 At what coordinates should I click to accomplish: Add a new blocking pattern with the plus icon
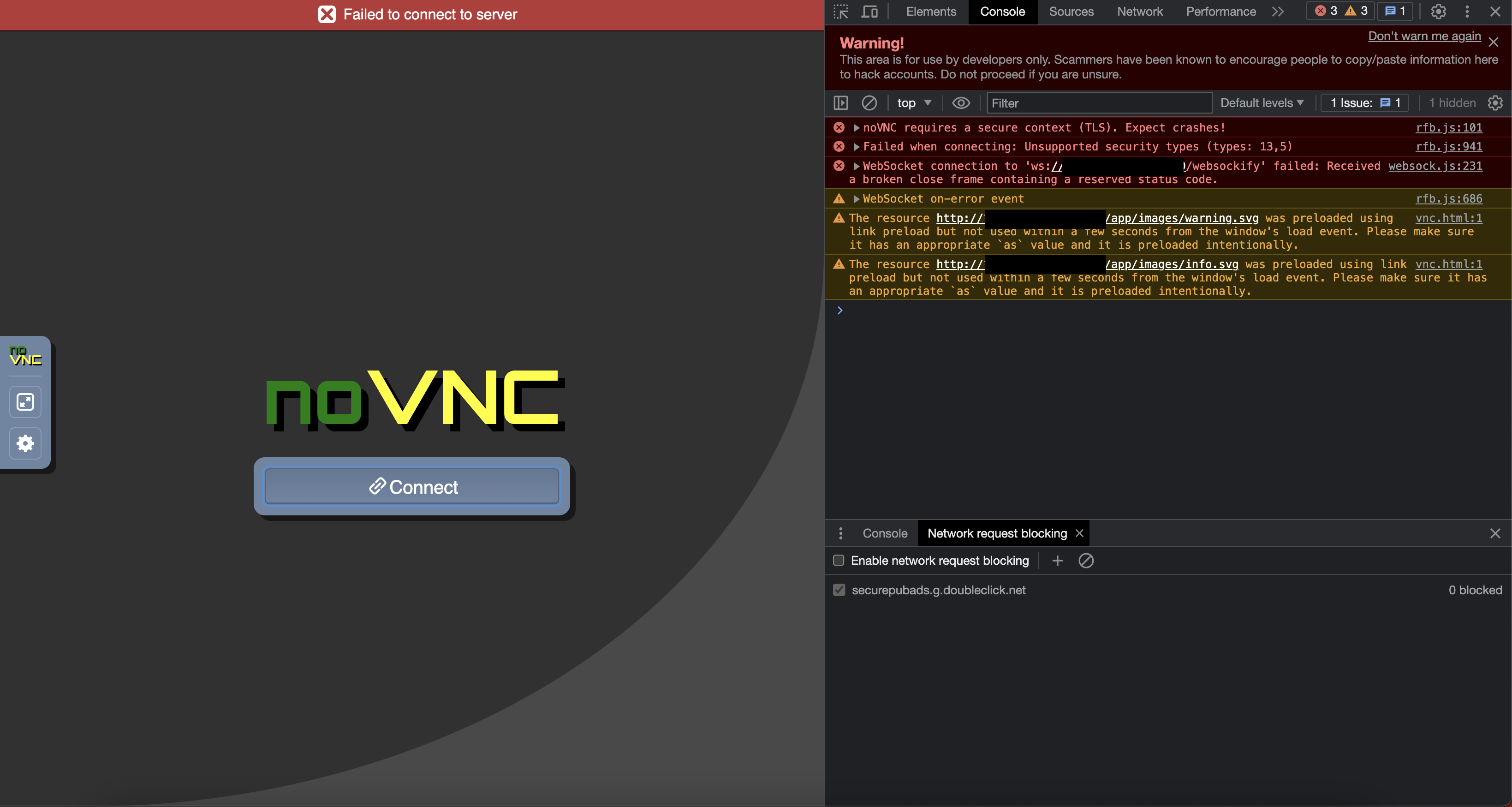(1057, 560)
